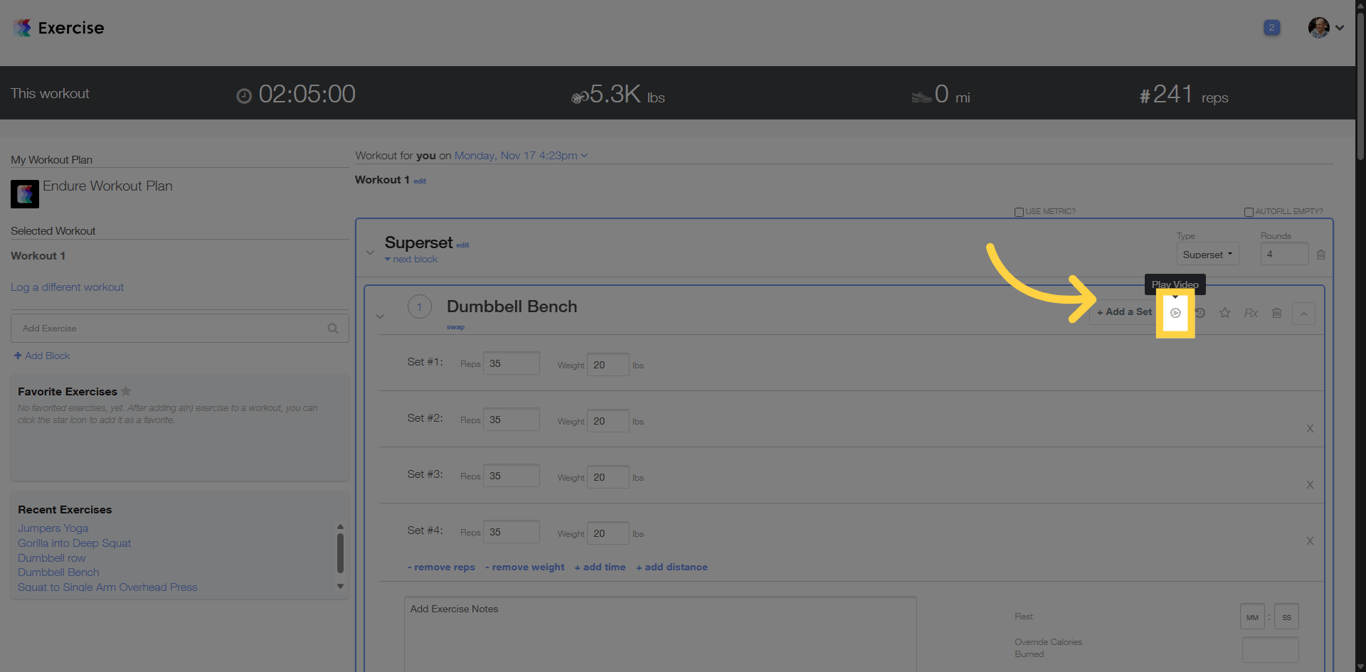
Task: Click the Override Calories Burned field
Action: (1270, 649)
